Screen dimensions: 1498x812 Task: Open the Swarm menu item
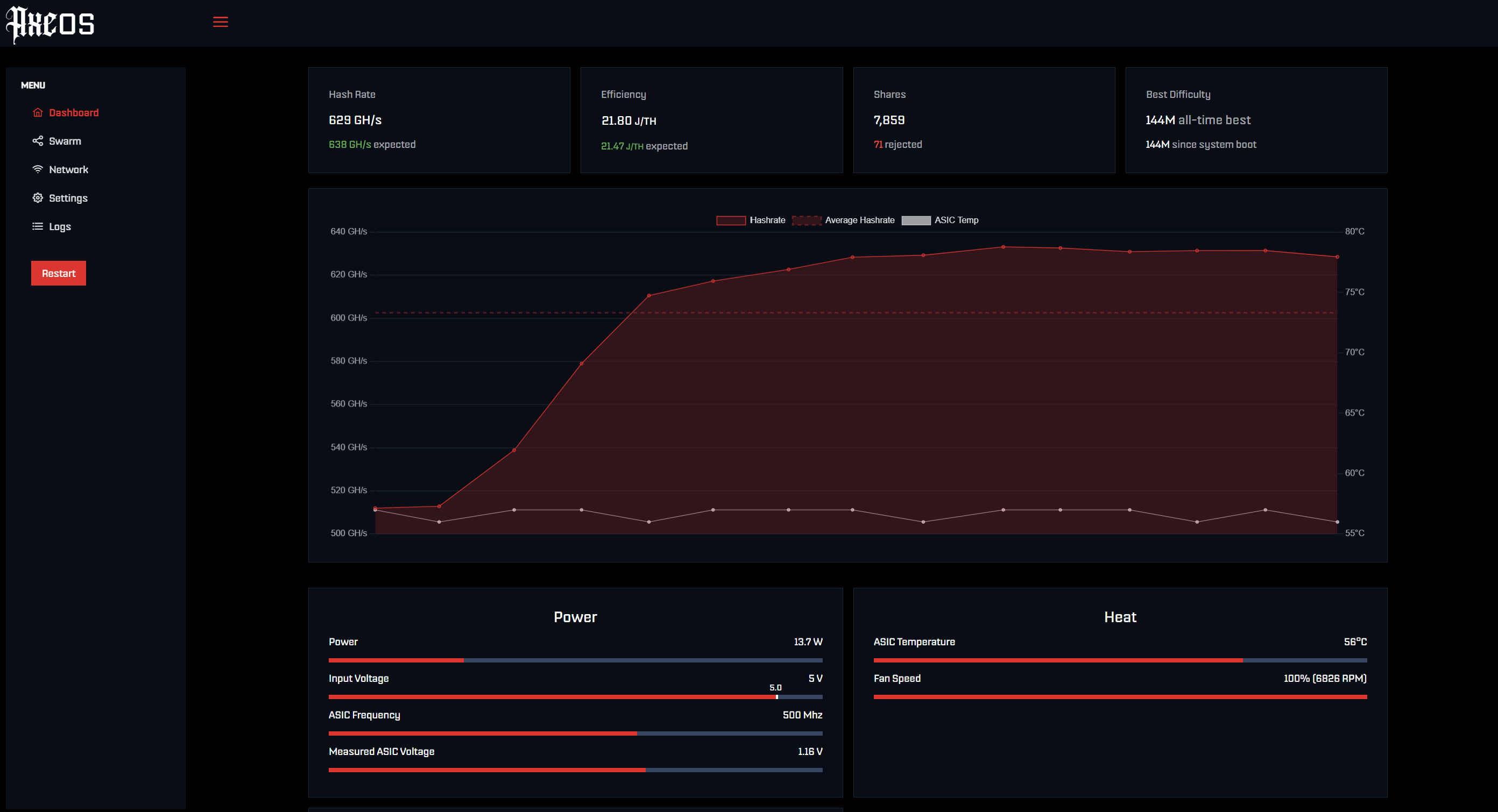(x=65, y=141)
